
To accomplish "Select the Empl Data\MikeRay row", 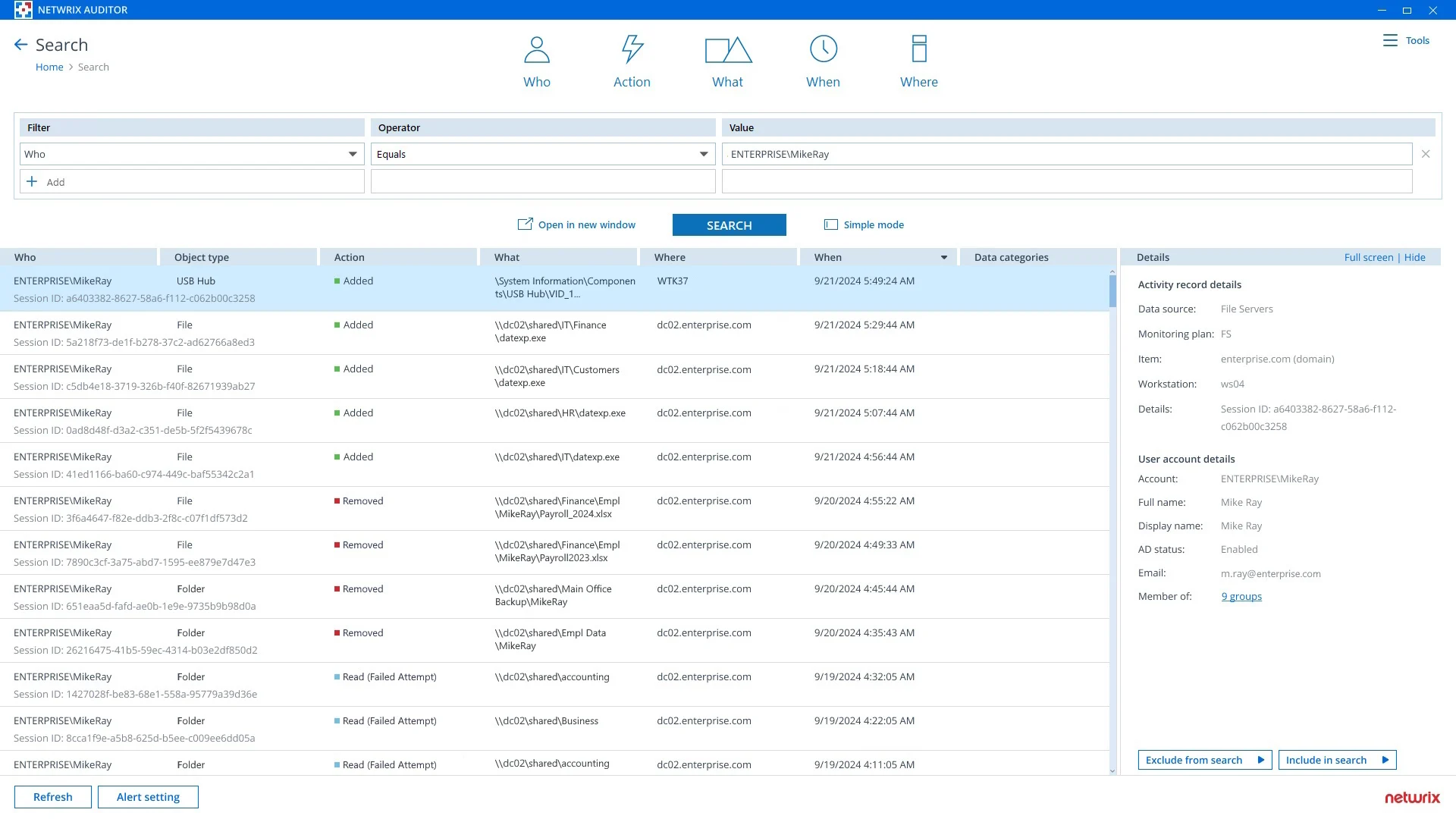I will coord(554,641).
